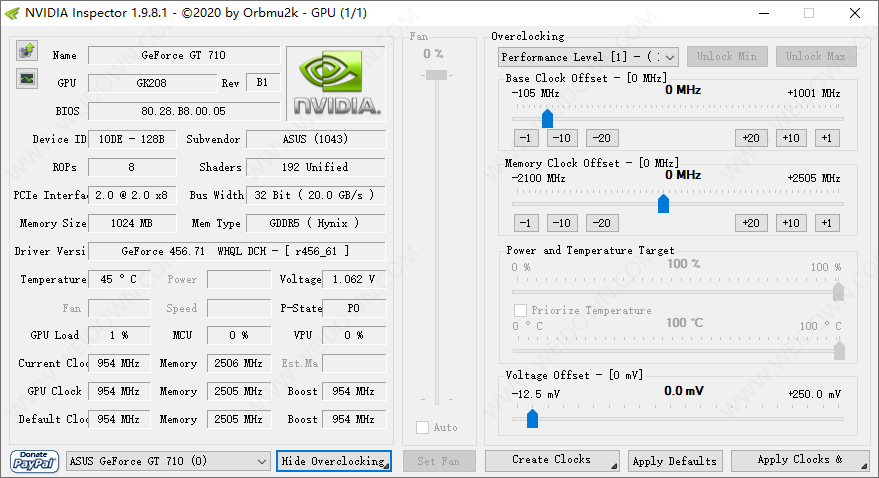Click Memory Clock Offset +1 button
The width and height of the screenshot is (879, 478).
coord(827,223)
